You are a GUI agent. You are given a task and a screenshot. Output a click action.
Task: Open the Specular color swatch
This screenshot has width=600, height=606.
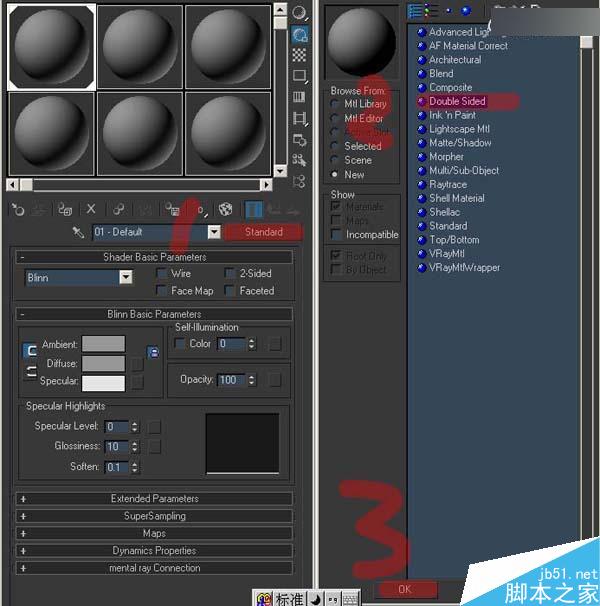coord(103,383)
